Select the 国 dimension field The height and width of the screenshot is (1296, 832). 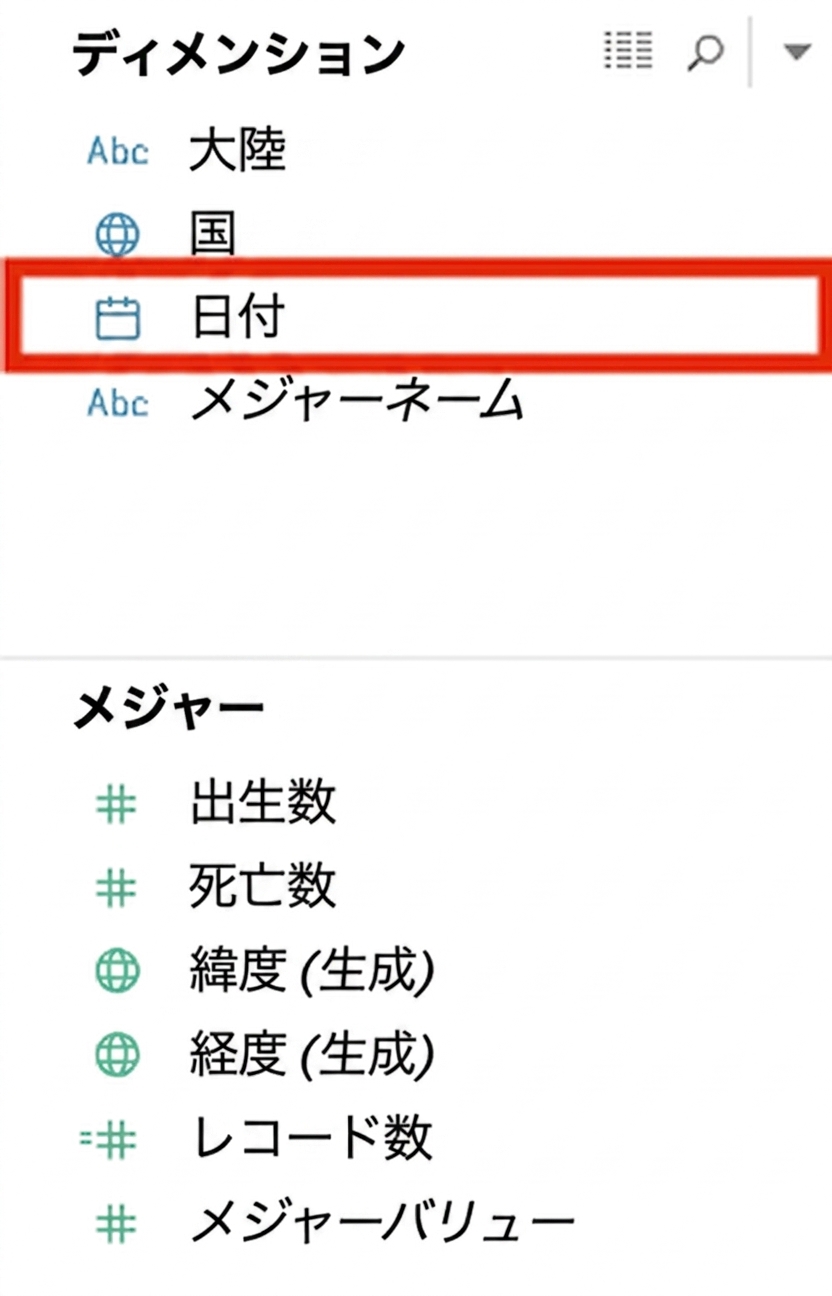coord(213,235)
